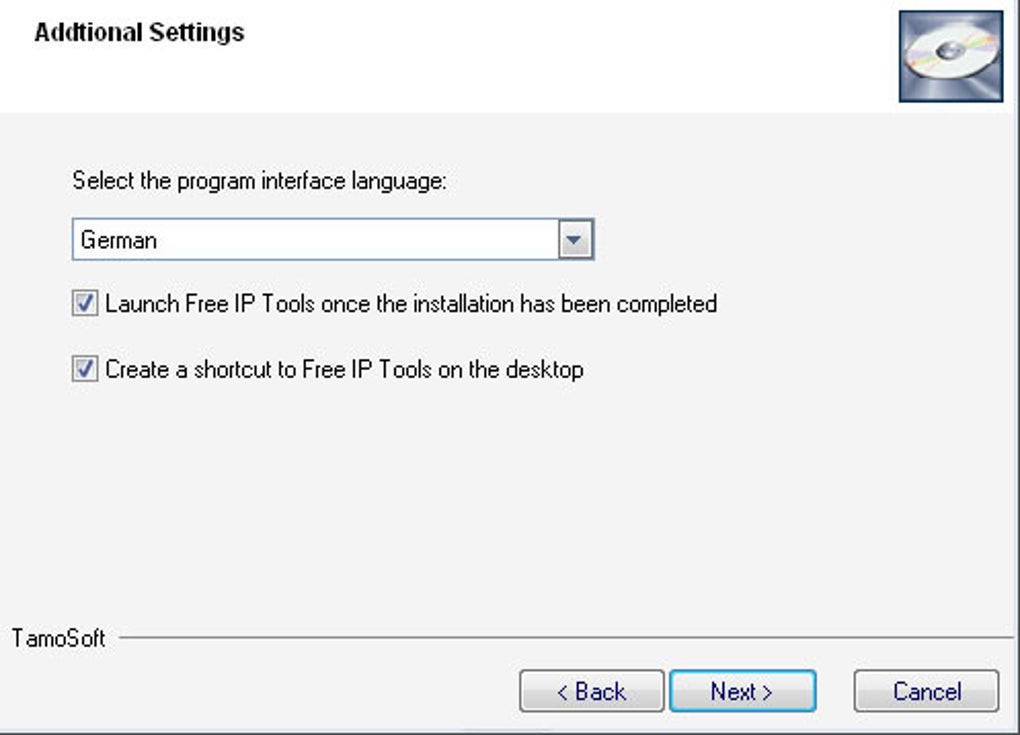
Task: Select the 'German' text in language field
Action: tap(119, 241)
